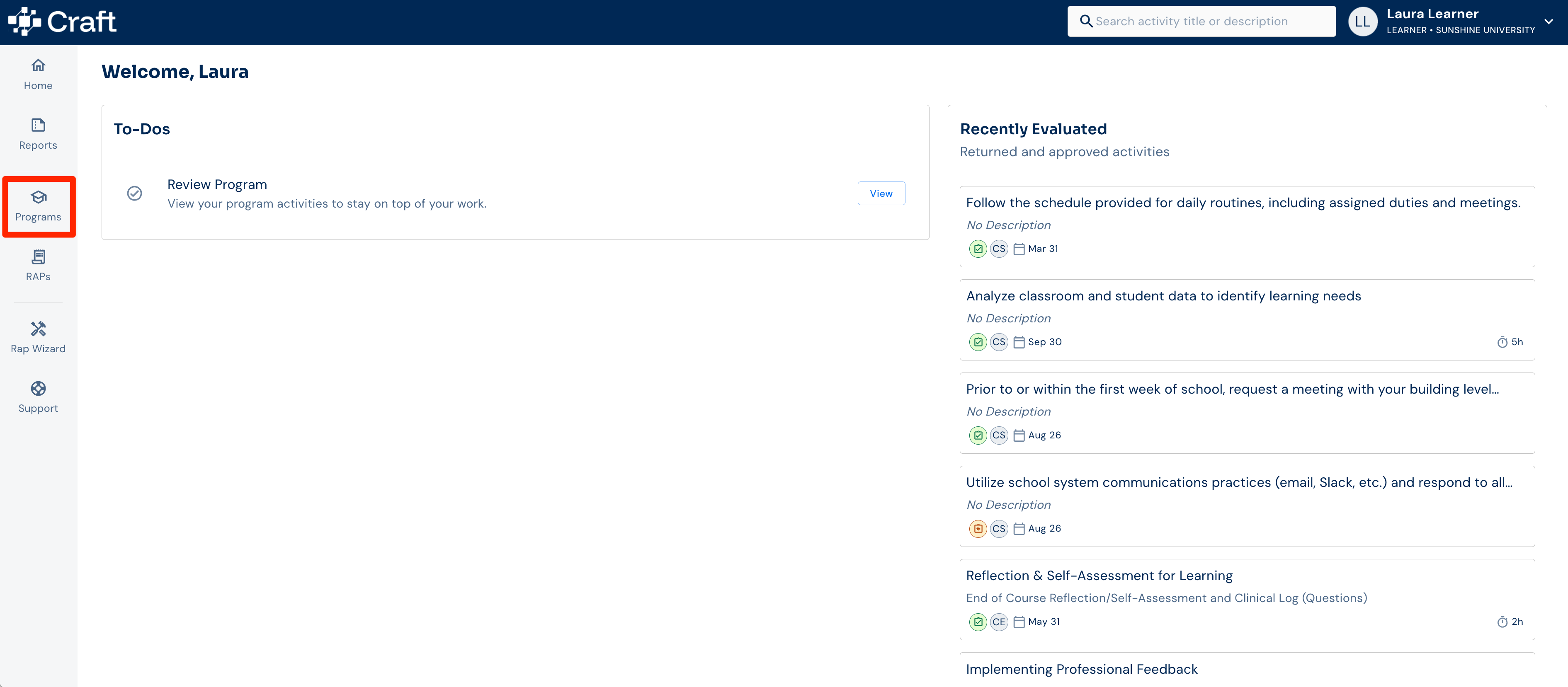Image resolution: width=1568 pixels, height=687 pixels.
Task: Go to Programs in the sidebar
Action: 38,206
